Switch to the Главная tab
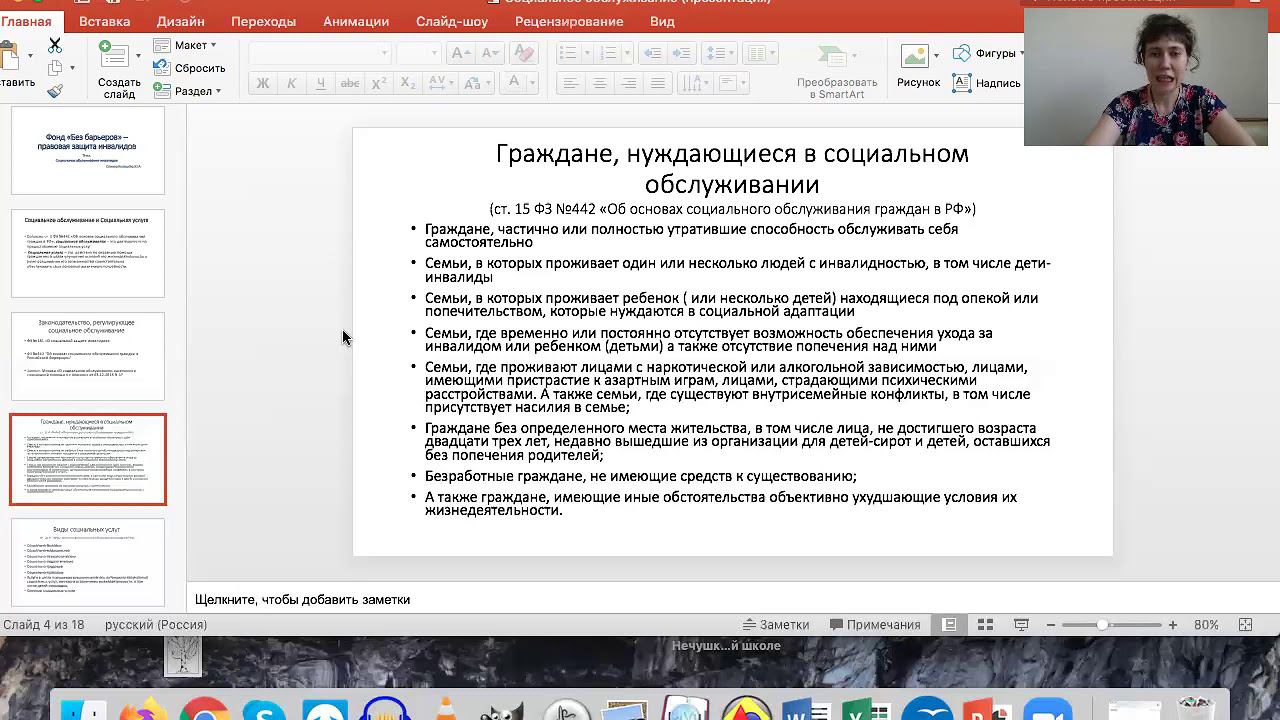This screenshot has height=720, width=1280. pyautogui.click(x=26, y=21)
